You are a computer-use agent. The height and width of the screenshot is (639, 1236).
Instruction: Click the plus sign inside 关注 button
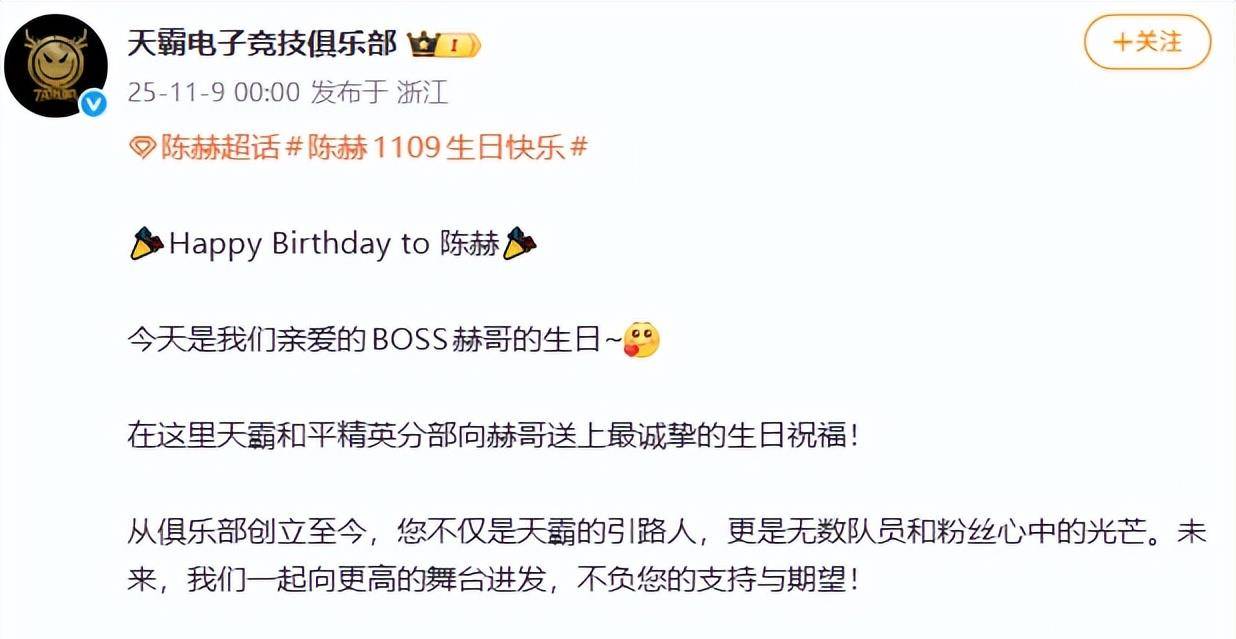(1123, 42)
